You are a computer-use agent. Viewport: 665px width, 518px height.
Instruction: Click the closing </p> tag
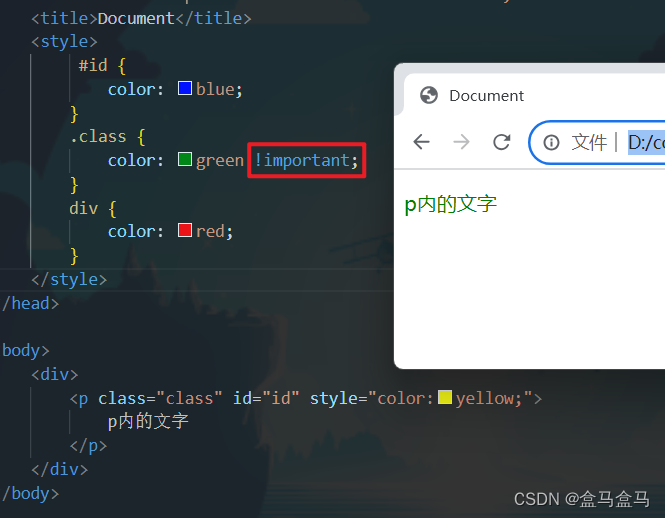(x=88, y=445)
